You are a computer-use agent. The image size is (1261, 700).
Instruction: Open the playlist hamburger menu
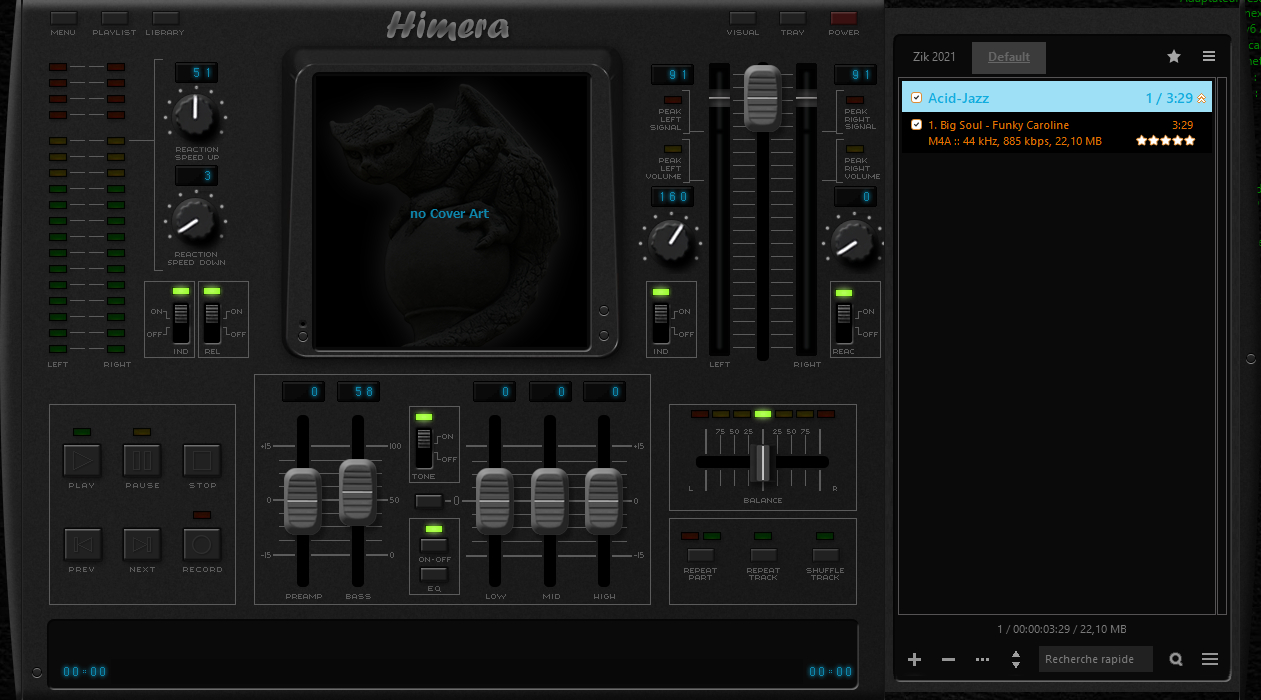tap(1208, 56)
